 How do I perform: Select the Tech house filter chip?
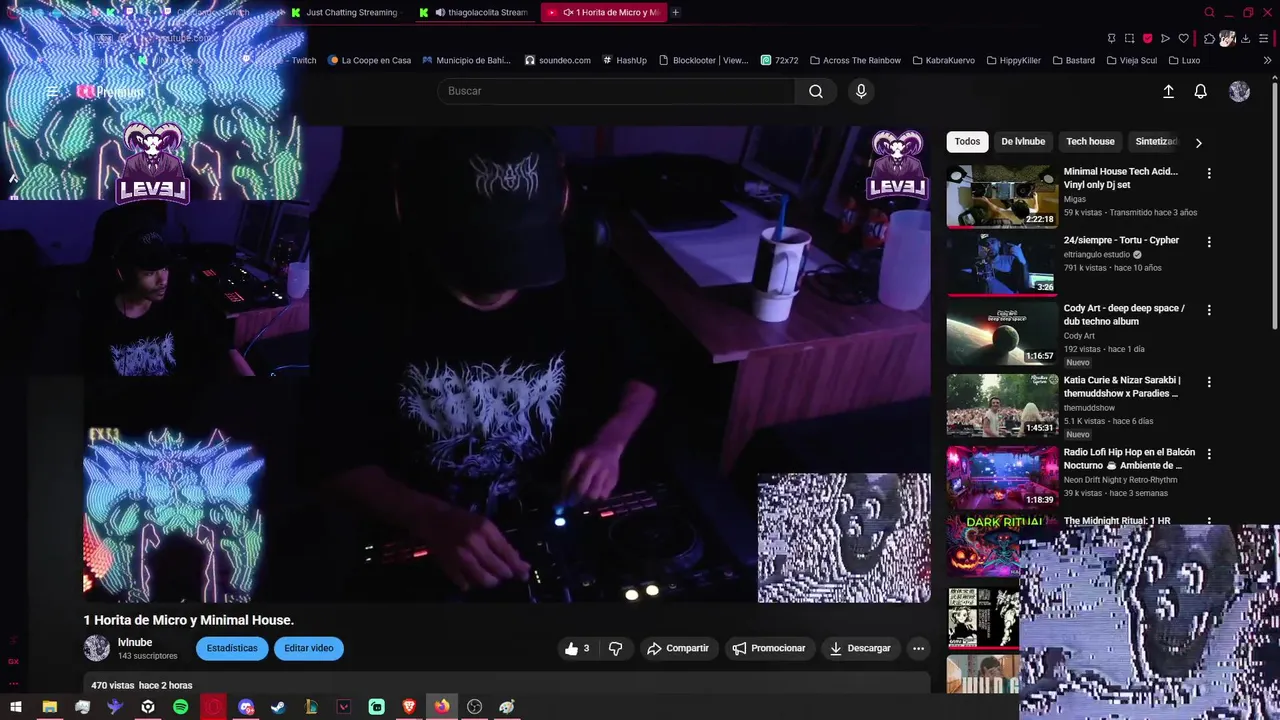point(1090,142)
